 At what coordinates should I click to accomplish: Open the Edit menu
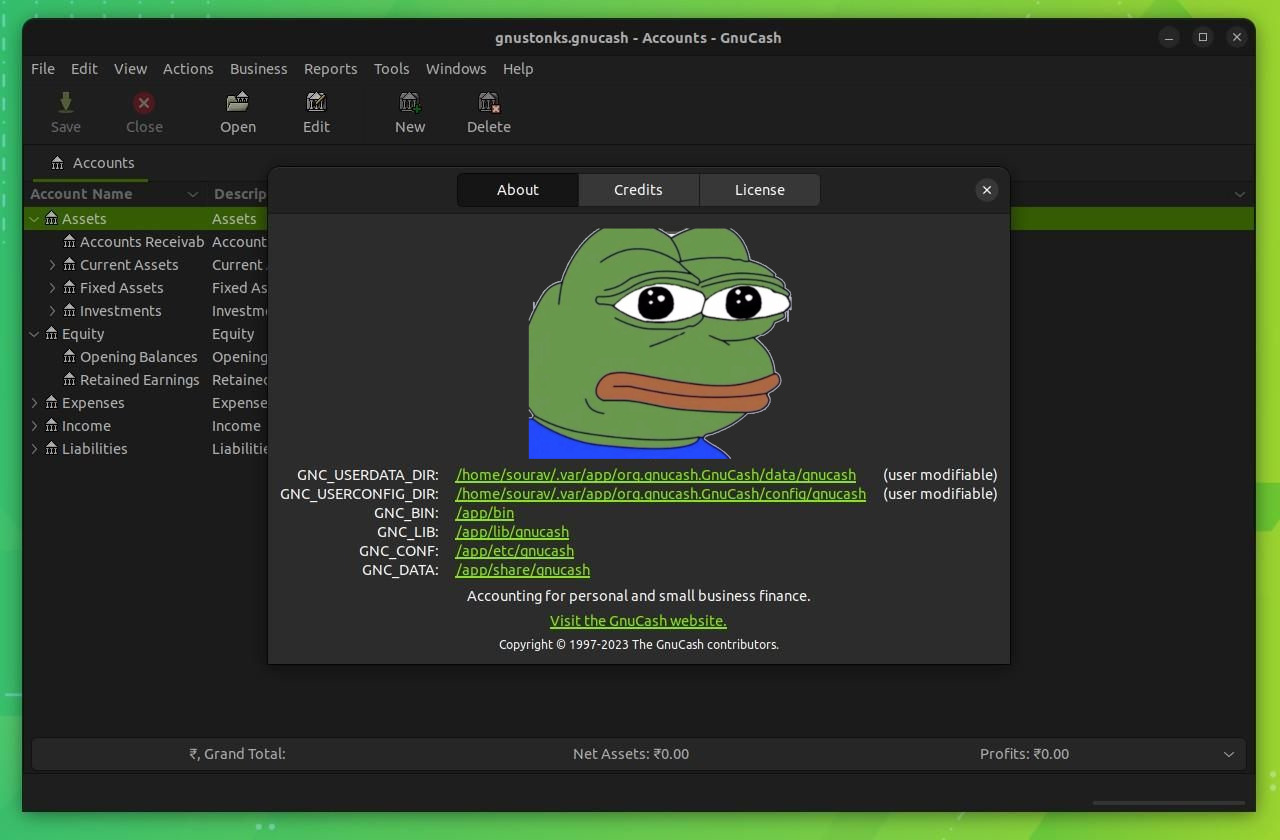(84, 69)
